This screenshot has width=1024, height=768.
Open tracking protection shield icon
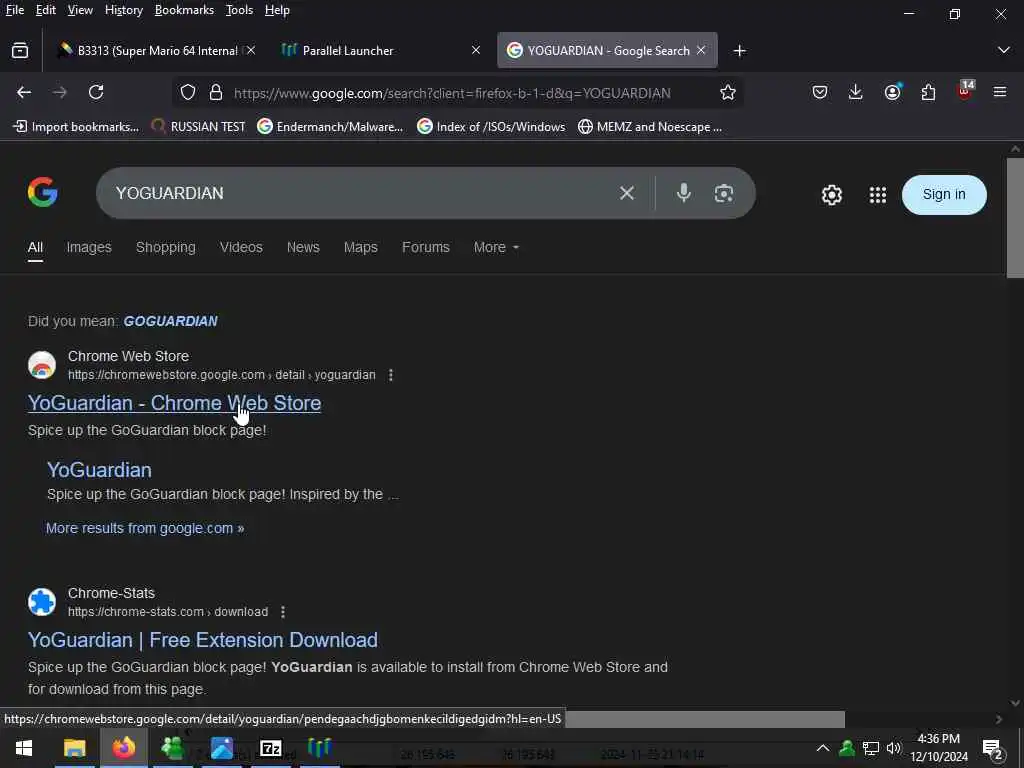pos(188,93)
